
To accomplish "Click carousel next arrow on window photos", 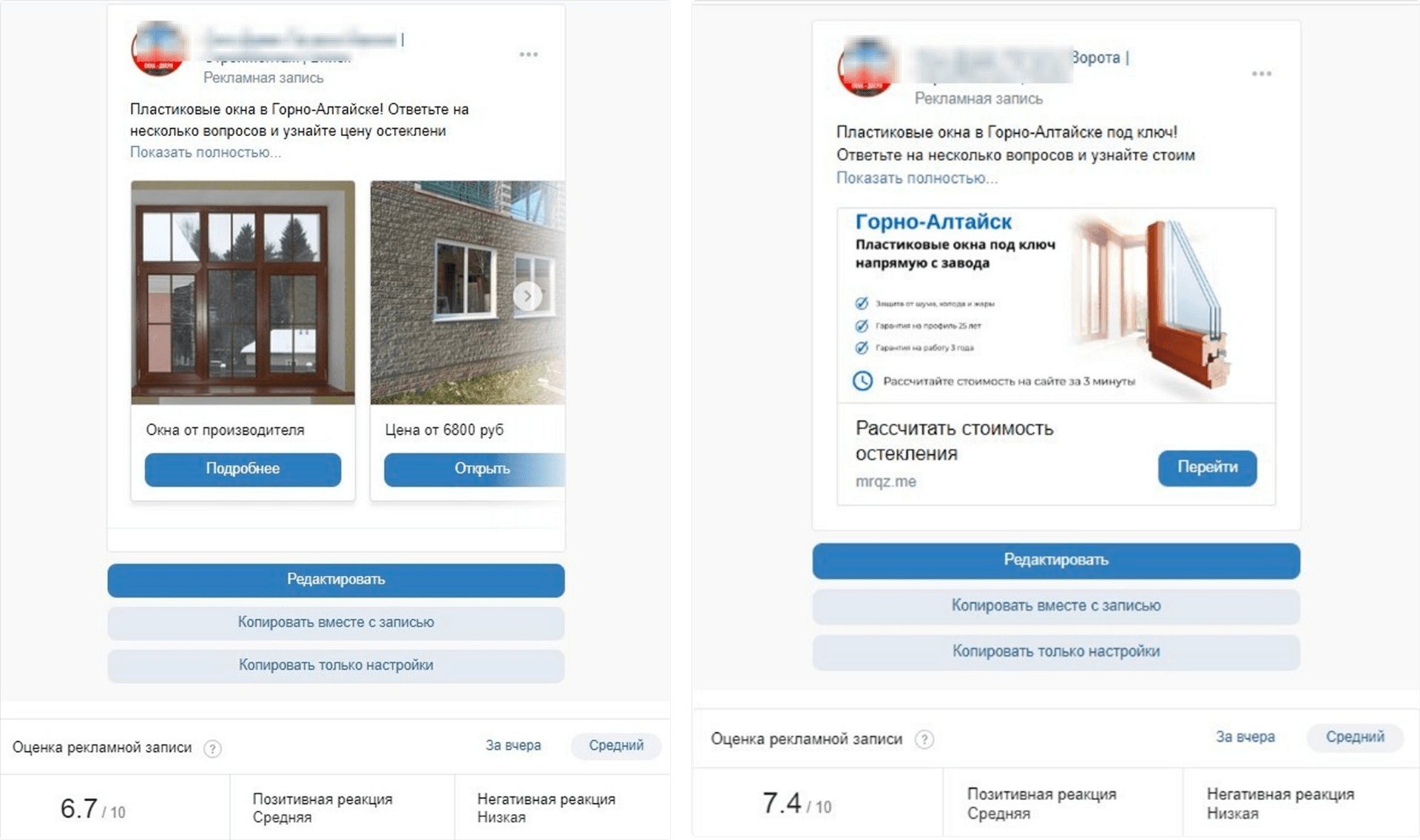I will 527,297.
